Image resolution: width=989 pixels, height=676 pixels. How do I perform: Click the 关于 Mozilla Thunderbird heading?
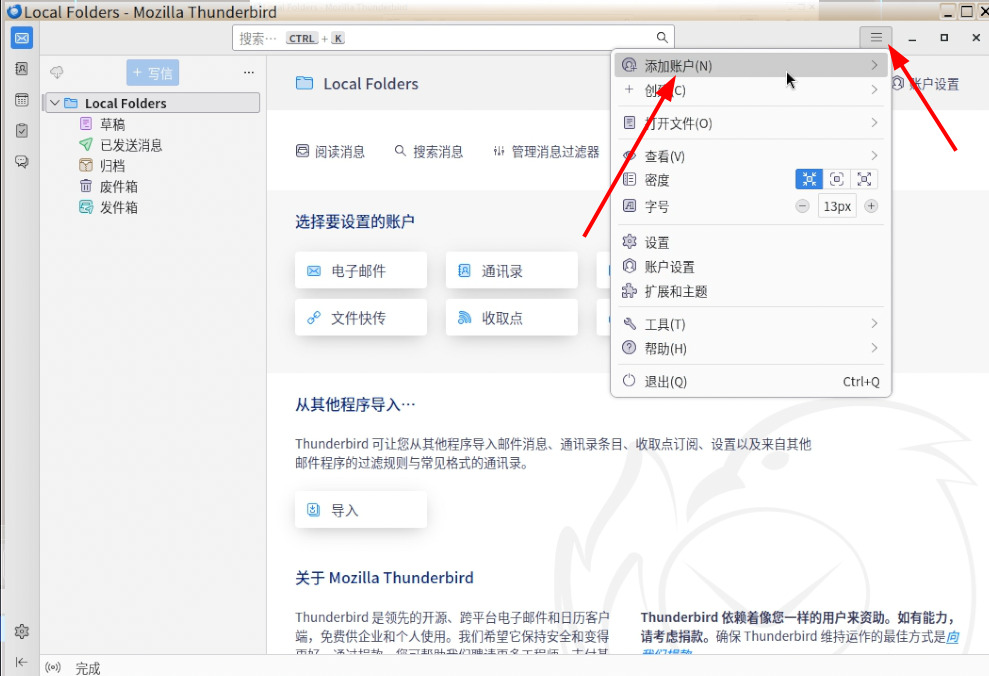384,577
